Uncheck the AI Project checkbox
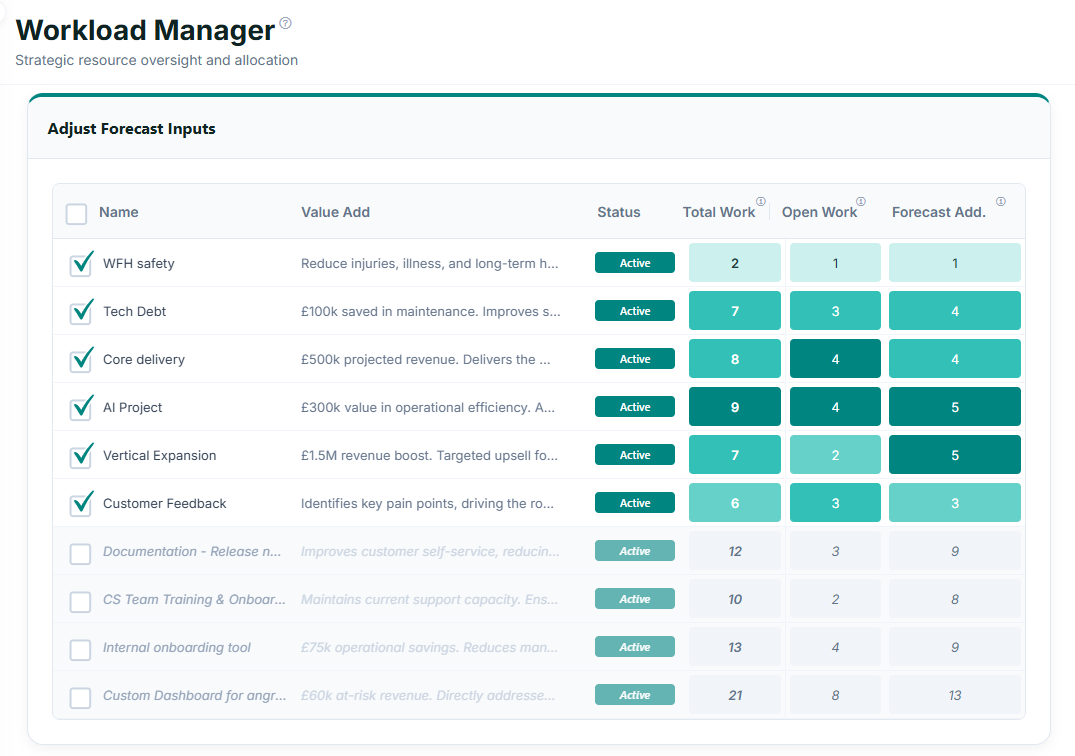Image resolution: width=1075 pixels, height=756 pixels. 81,408
